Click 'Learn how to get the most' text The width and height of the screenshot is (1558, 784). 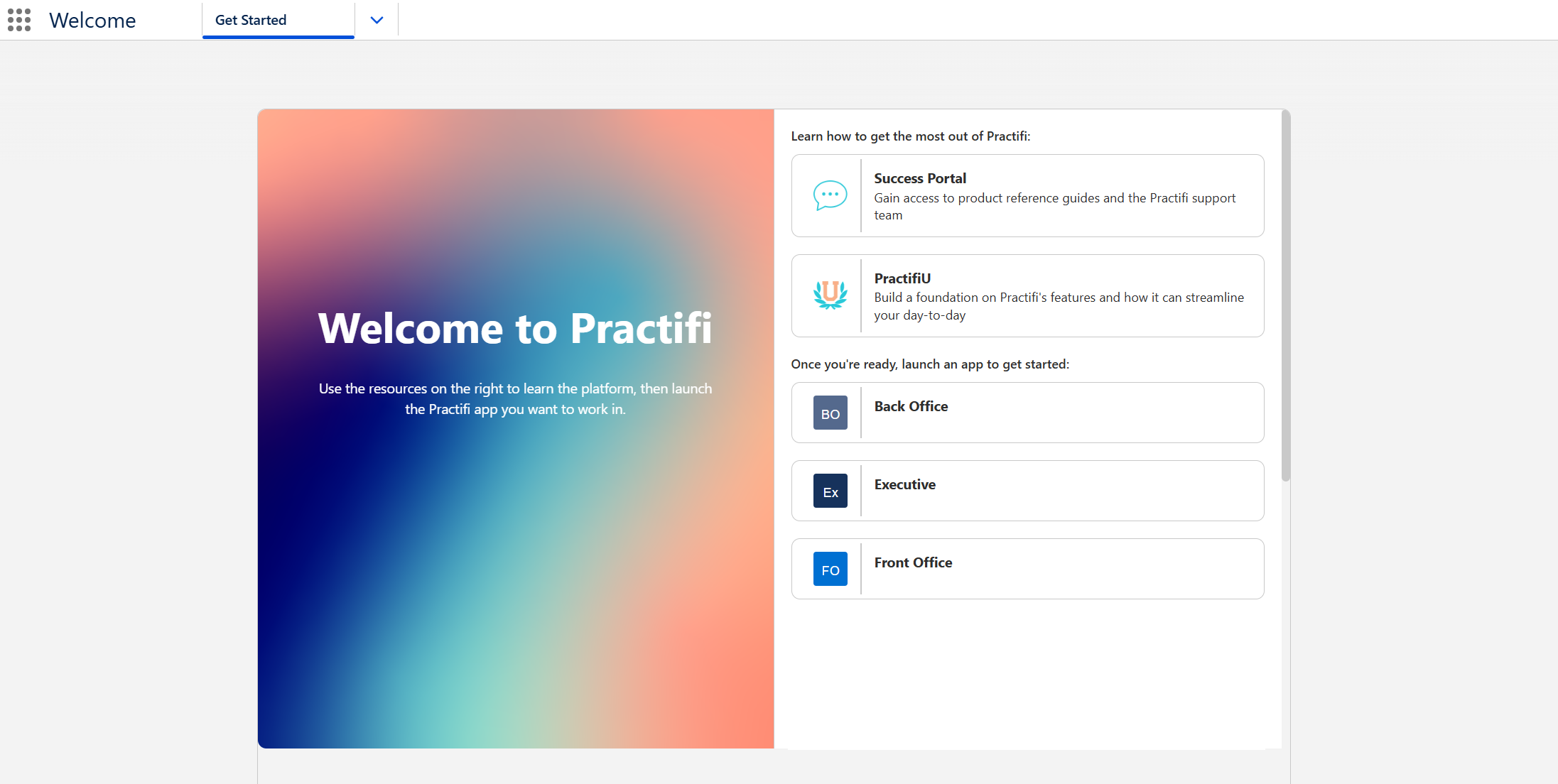[911, 136]
